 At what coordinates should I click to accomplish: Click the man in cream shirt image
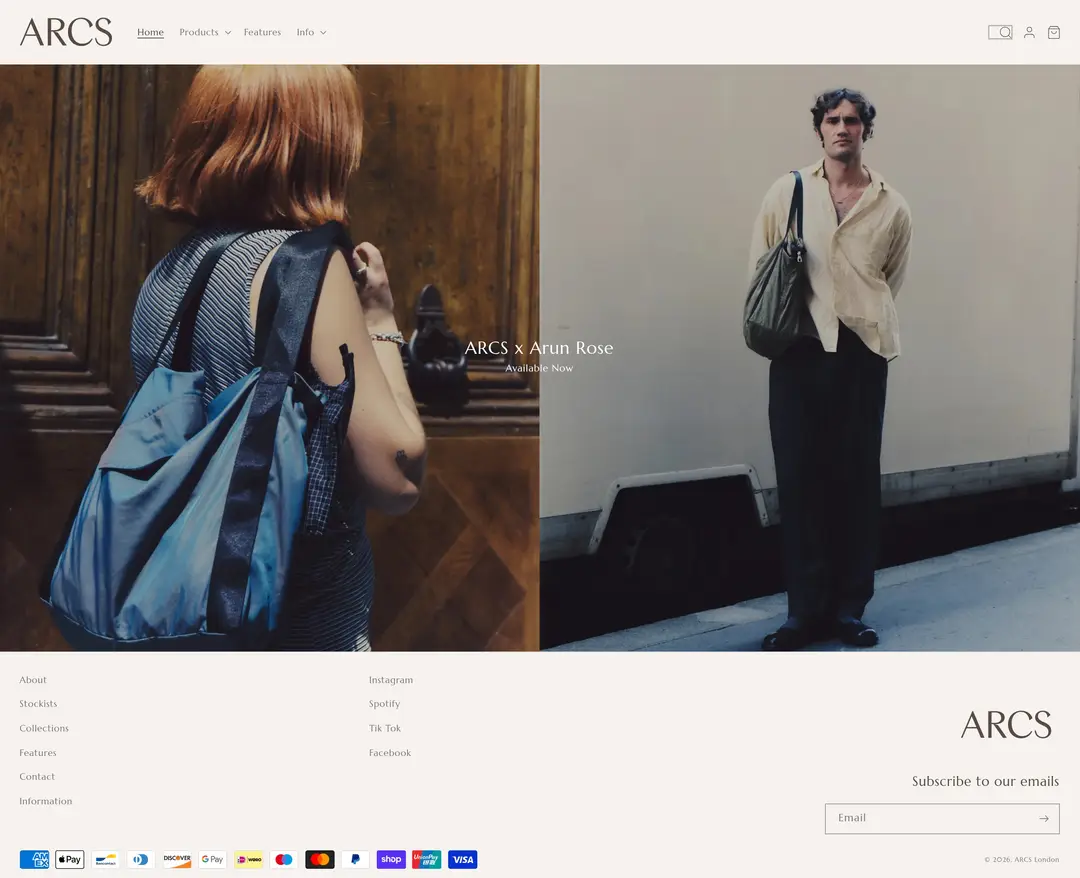pos(809,357)
